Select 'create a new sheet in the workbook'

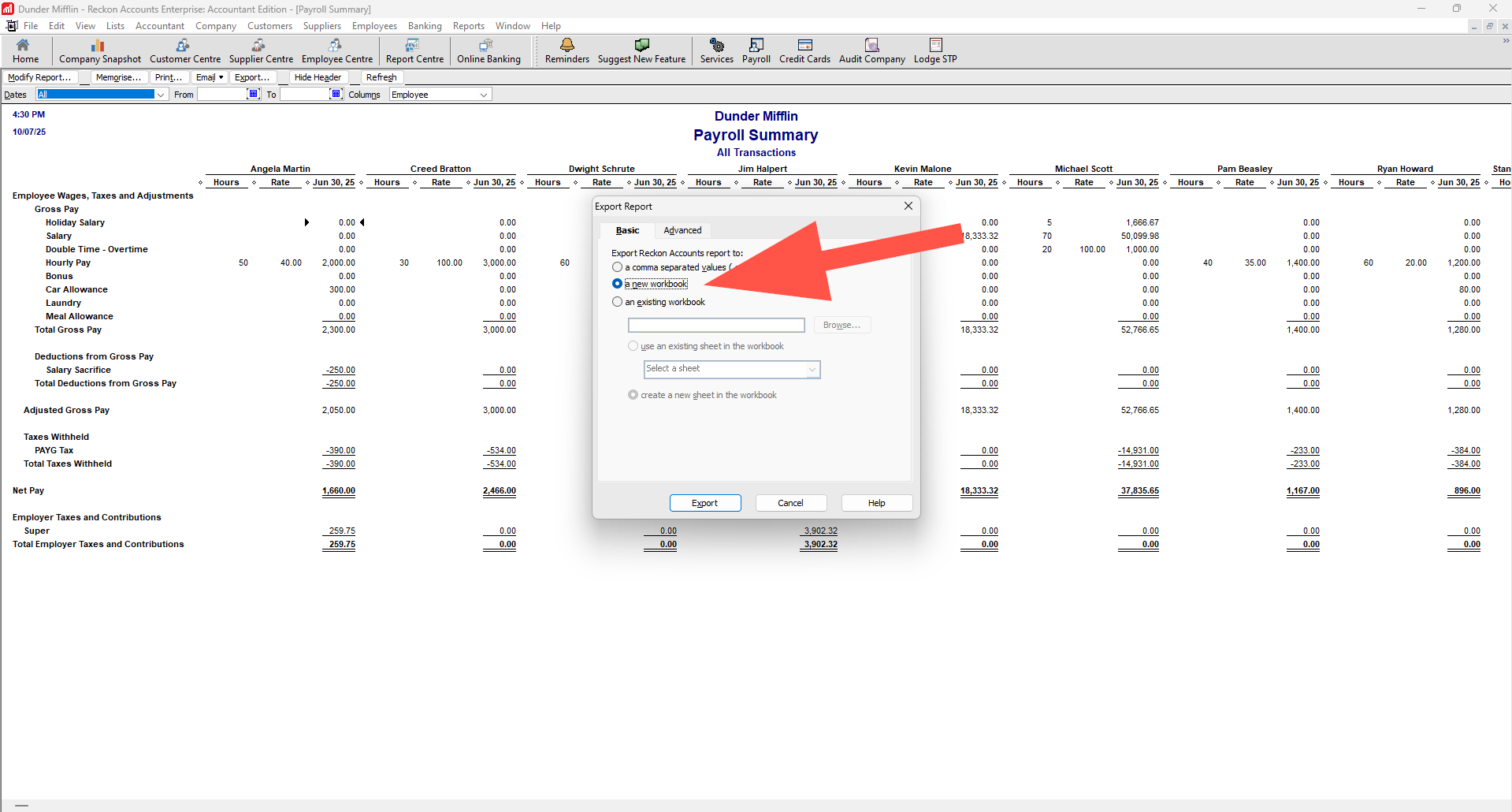[x=633, y=395]
